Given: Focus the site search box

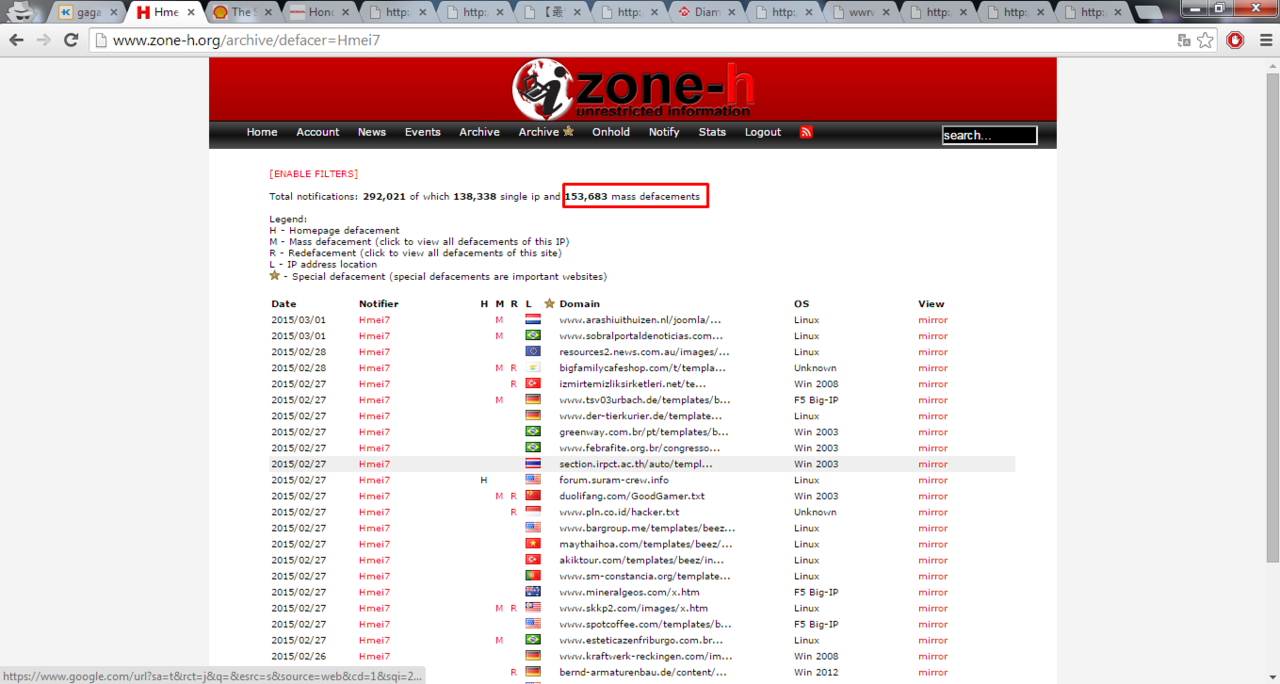Looking at the screenshot, I should coord(989,135).
